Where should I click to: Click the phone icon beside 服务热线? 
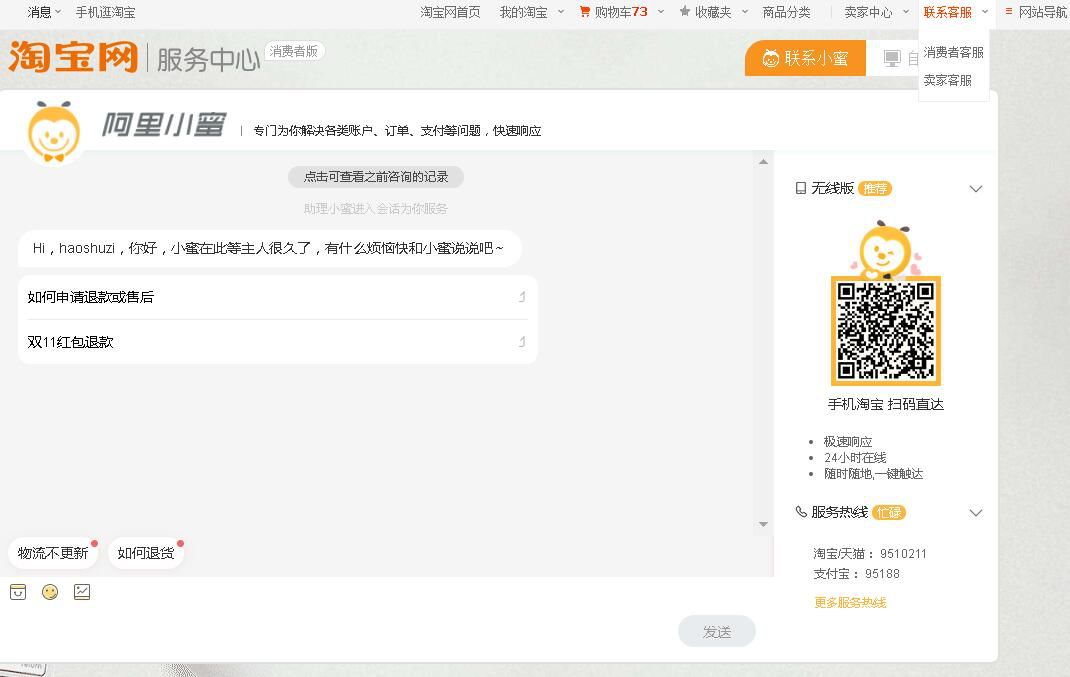[x=801, y=512]
